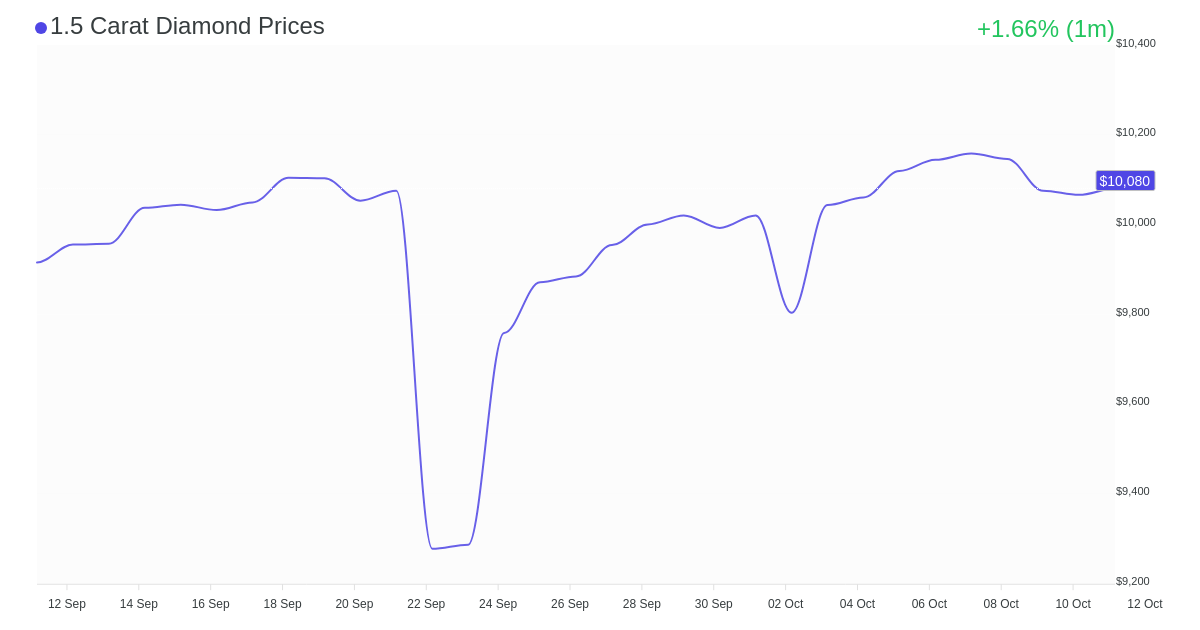This screenshot has height=630, width=1200.
Task: Select the 28 Sep date label
Action: click(642, 604)
